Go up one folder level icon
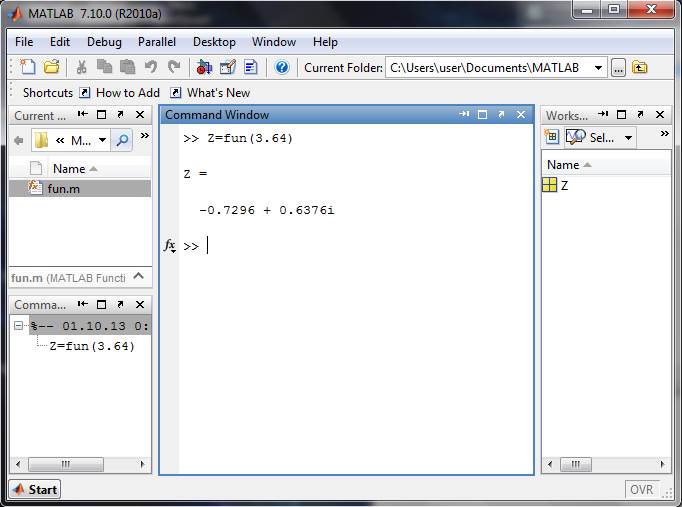Screen dimensions: 682x507 click(x=639, y=68)
